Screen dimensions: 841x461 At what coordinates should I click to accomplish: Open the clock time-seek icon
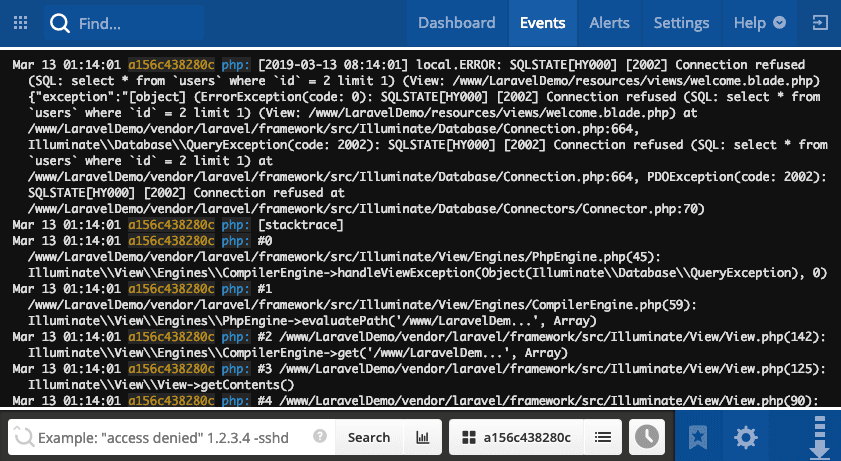[x=647, y=437]
